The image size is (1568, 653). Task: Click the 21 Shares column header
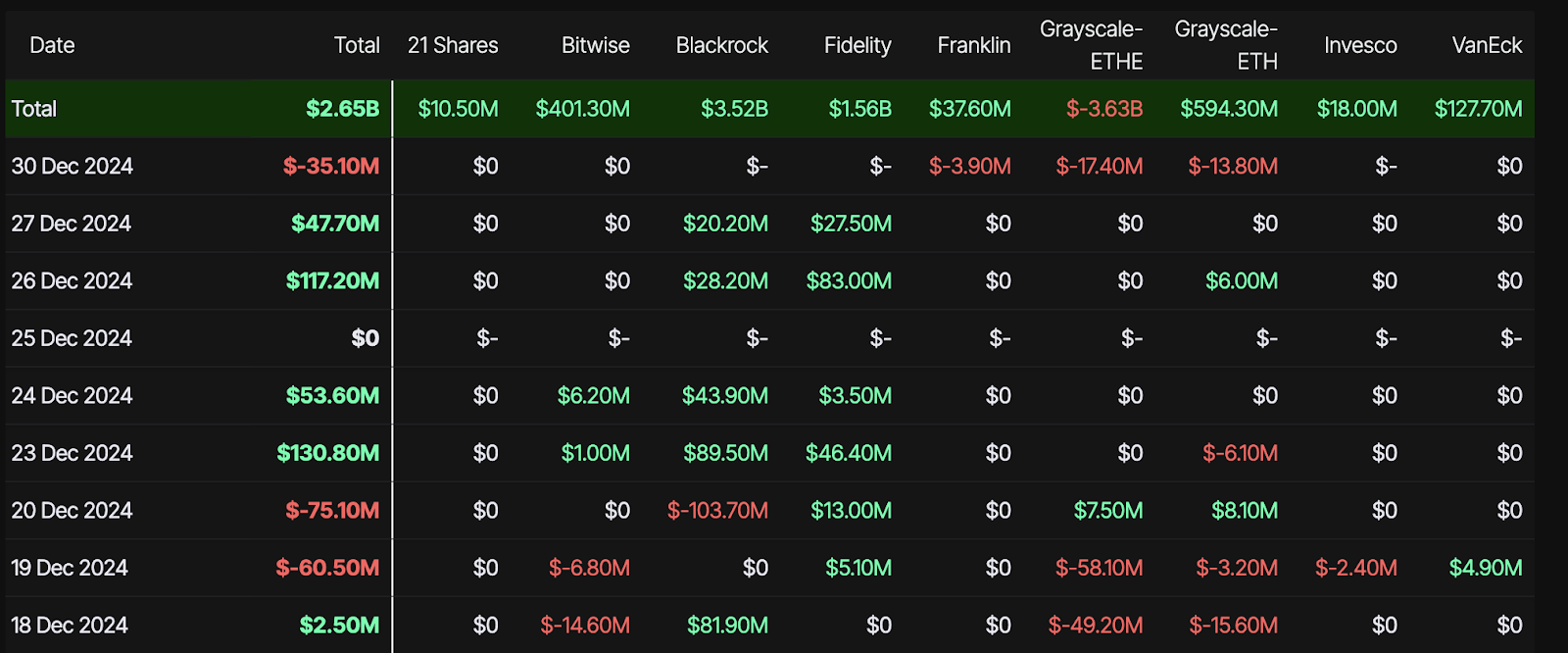point(453,45)
